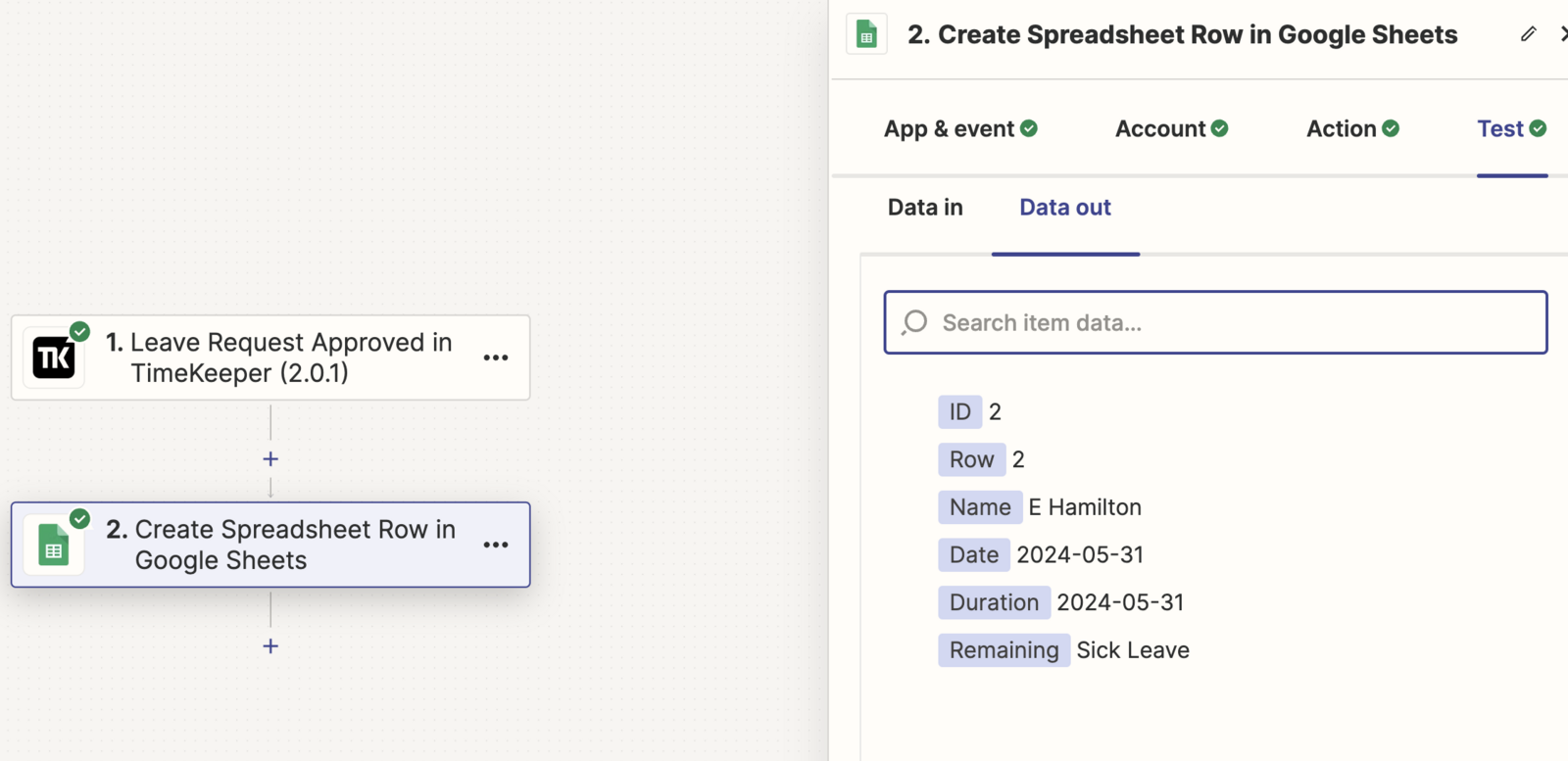Click the Sick Leave value
Screen dimensions: 1568x761
point(1133,650)
